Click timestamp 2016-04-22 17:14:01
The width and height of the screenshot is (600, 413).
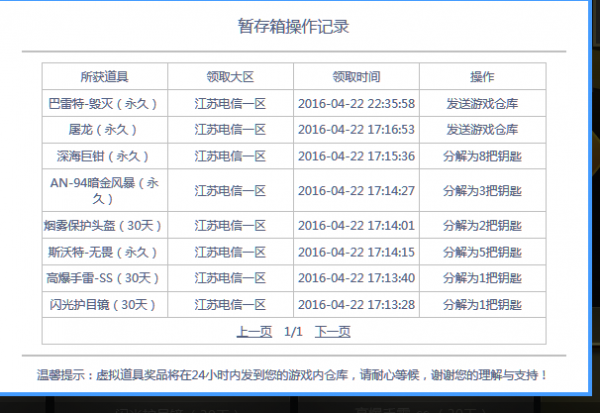tap(356, 225)
